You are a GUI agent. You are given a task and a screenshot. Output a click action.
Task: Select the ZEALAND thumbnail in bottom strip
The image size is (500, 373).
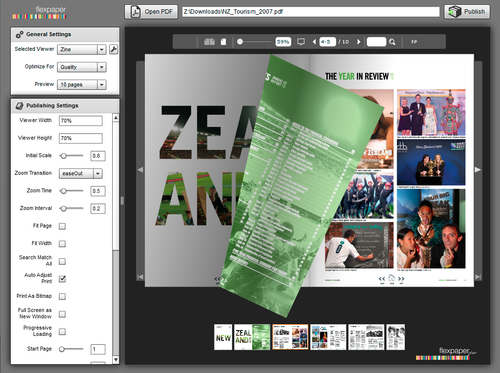point(252,337)
